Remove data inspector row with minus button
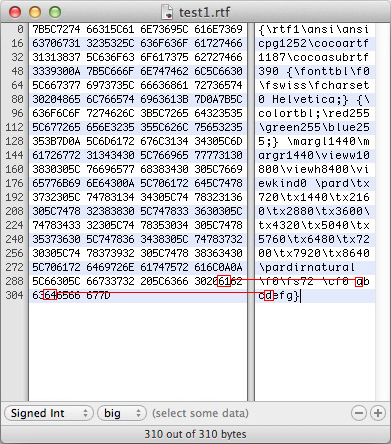Screen dimensions: 391x444 359,413
